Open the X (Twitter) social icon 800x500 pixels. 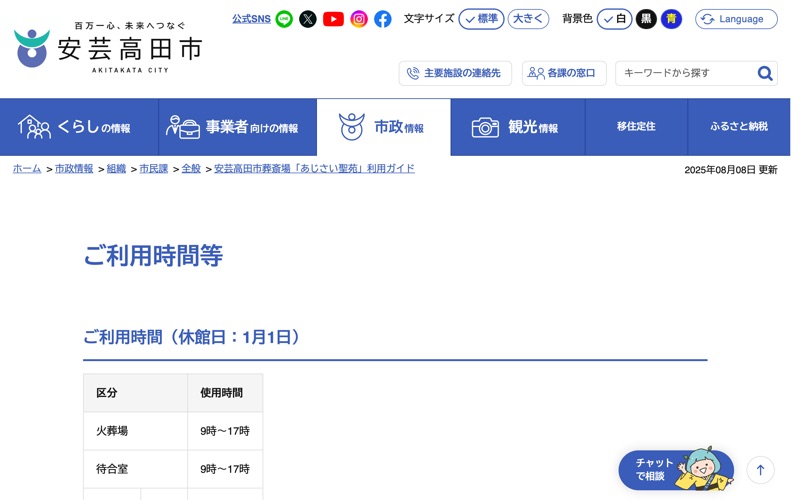pos(308,19)
